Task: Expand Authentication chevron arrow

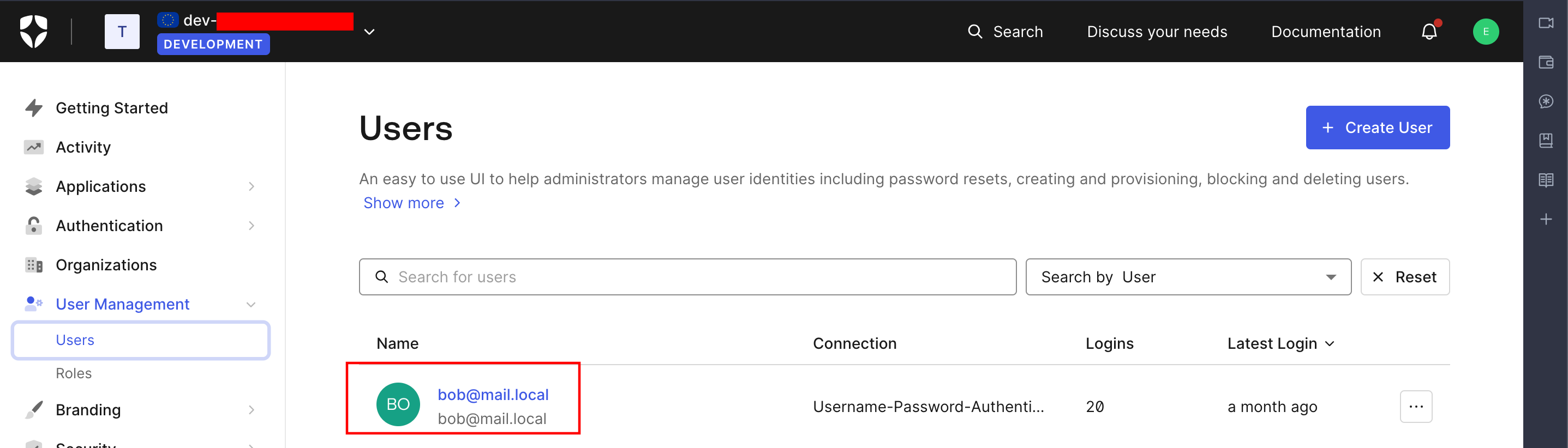Action: pos(252,226)
